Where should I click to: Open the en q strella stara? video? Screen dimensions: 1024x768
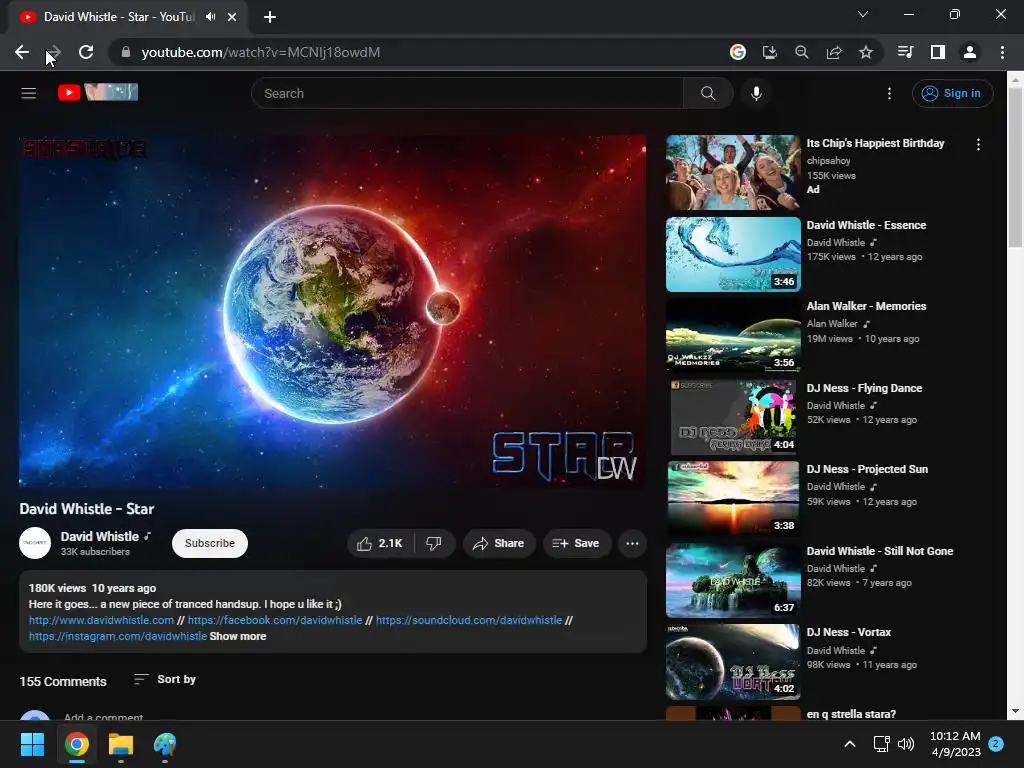tap(851, 714)
